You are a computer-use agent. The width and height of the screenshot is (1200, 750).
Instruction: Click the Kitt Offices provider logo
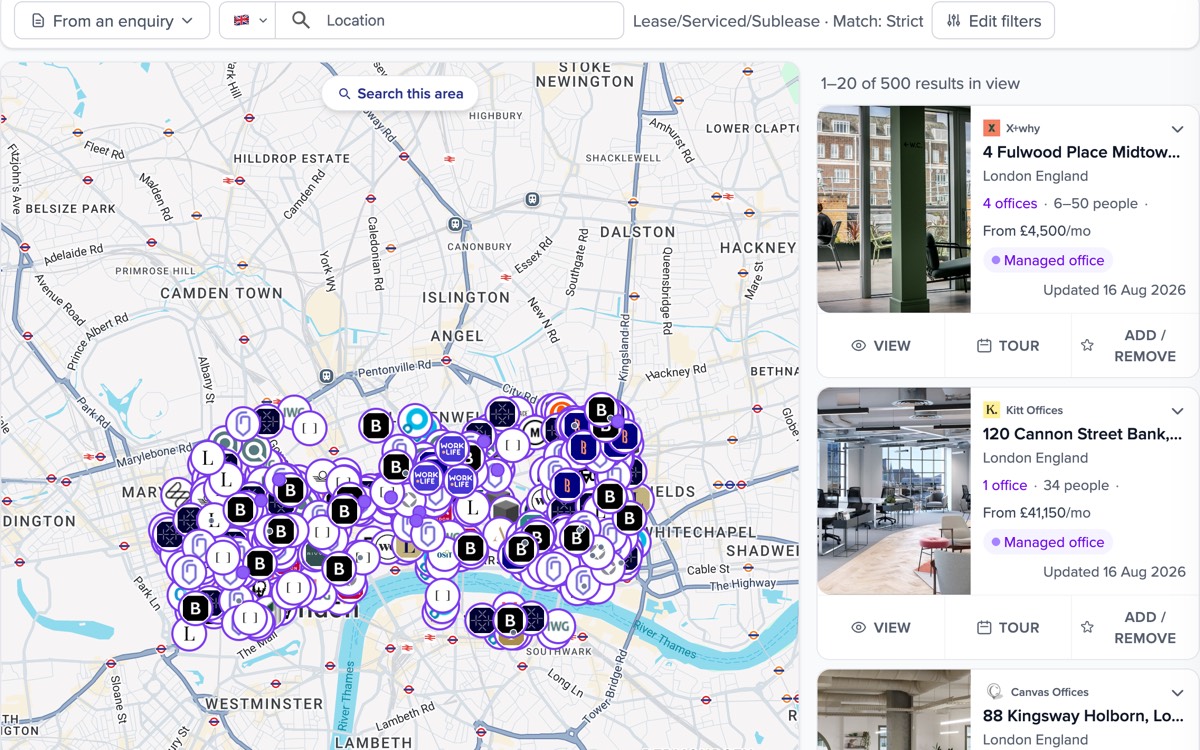[x=991, y=410]
